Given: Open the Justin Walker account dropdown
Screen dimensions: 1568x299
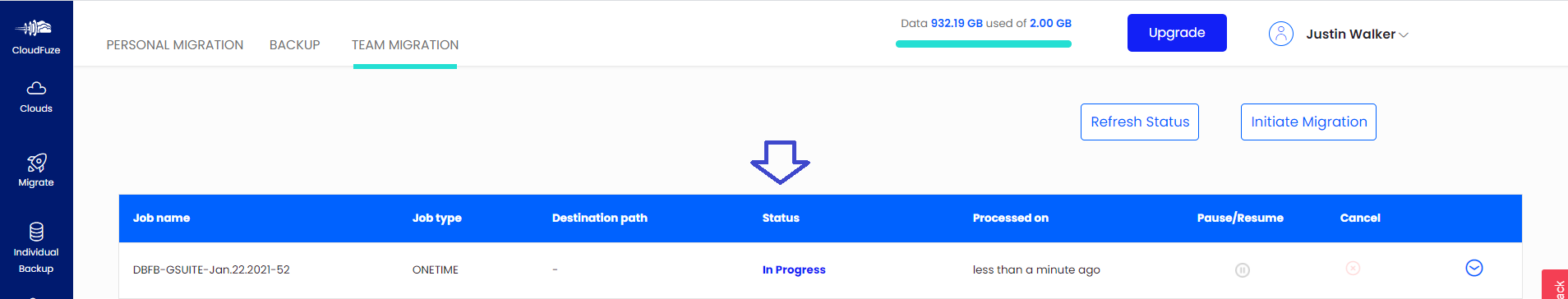Looking at the screenshot, I should [1357, 34].
